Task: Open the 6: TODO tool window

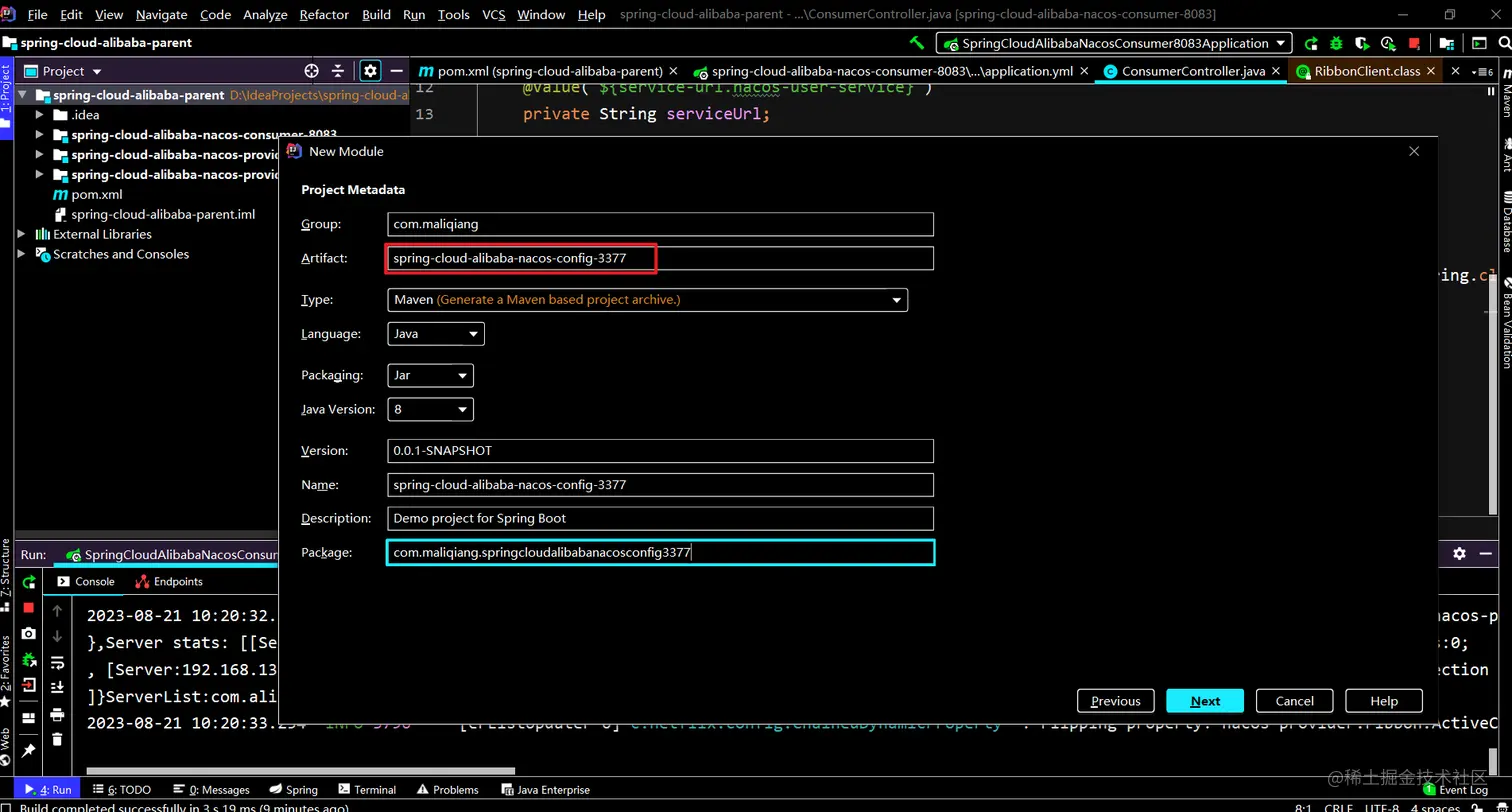Action: point(121,790)
